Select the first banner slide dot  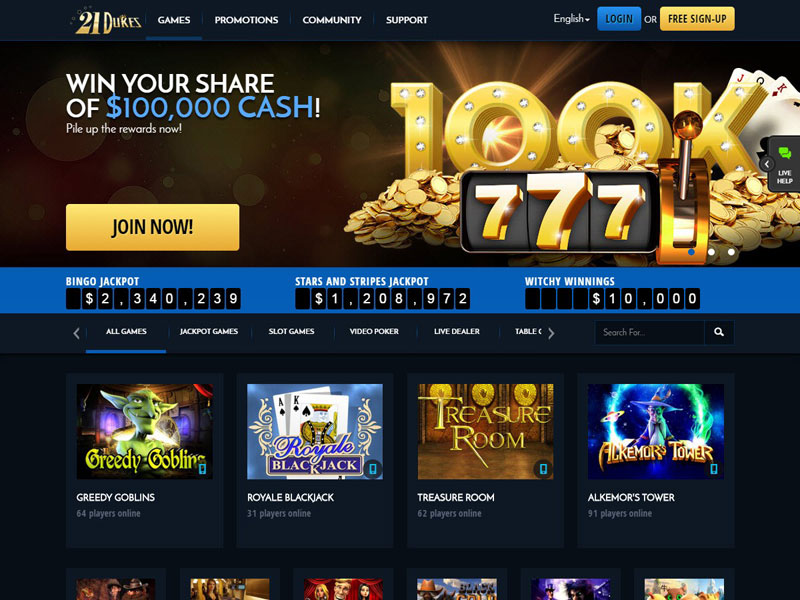[x=691, y=252]
